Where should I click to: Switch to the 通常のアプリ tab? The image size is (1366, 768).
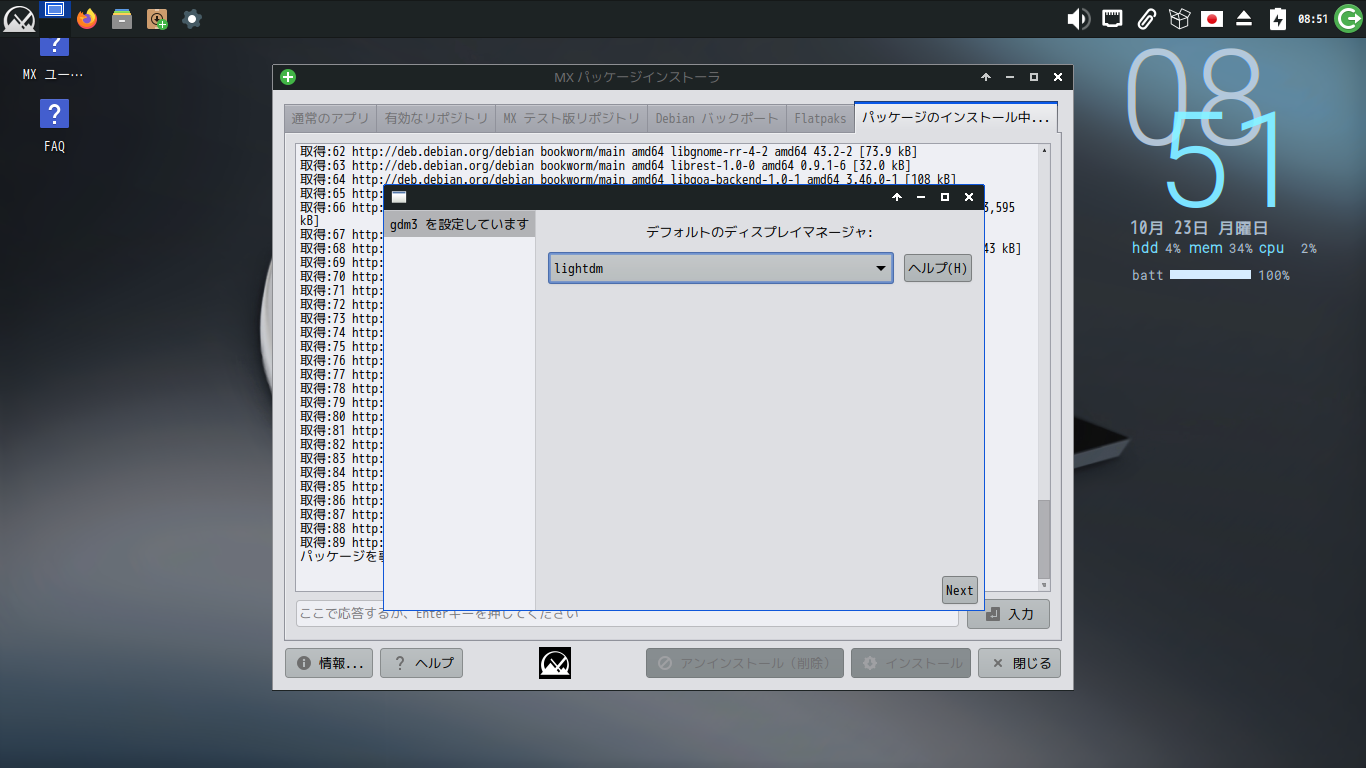[x=330, y=118]
